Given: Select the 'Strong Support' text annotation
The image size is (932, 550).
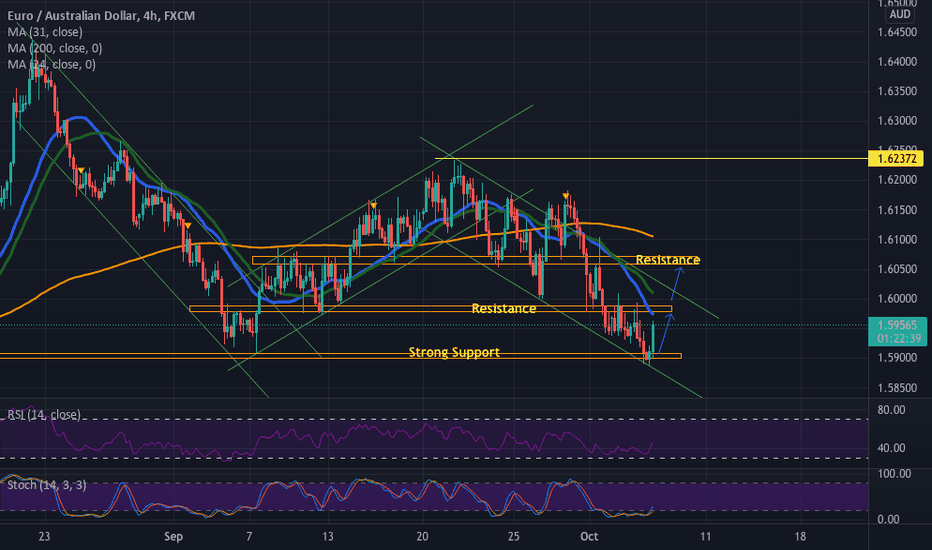Looking at the screenshot, I should click(454, 352).
